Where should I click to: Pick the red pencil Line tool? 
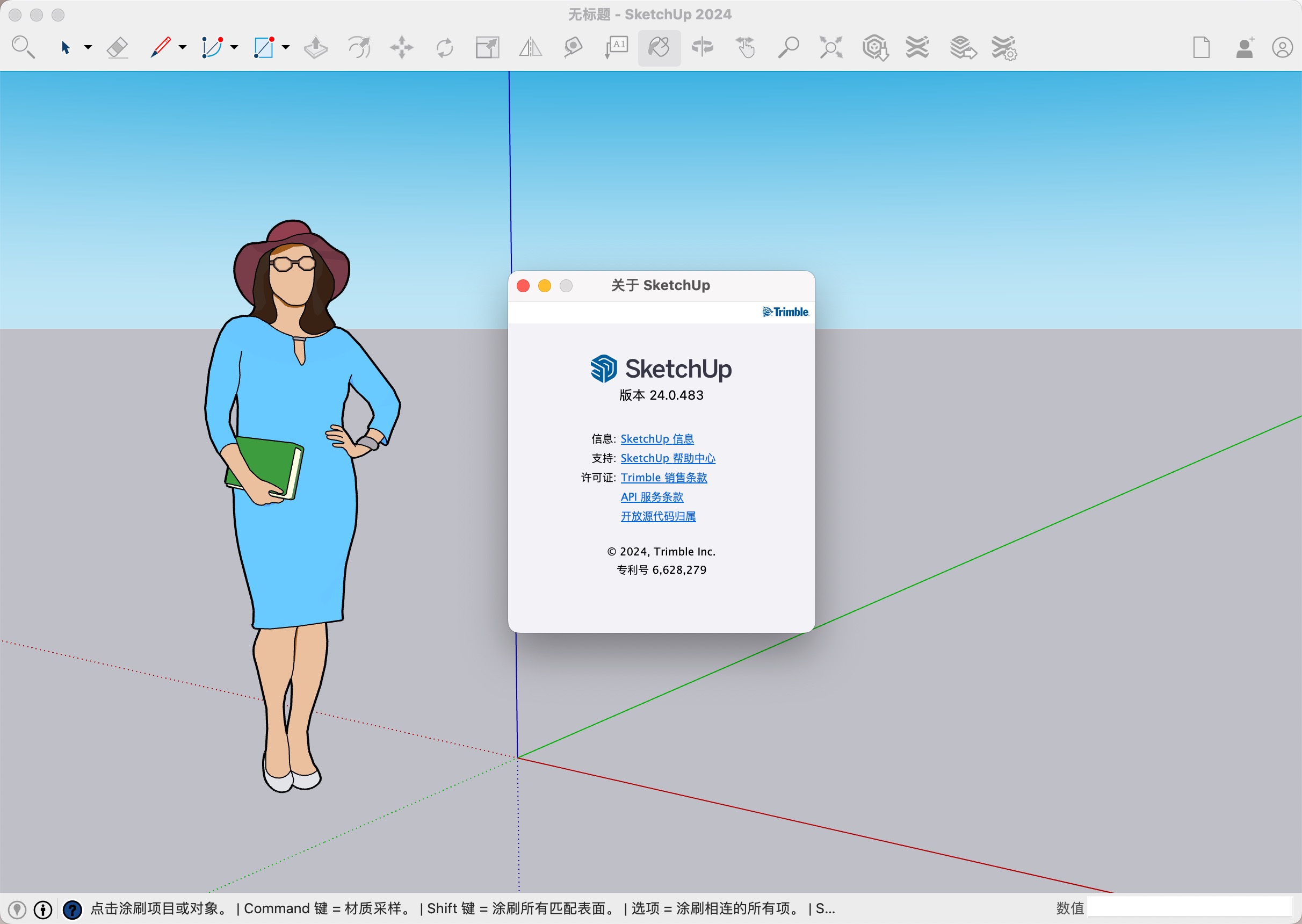(161, 47)
